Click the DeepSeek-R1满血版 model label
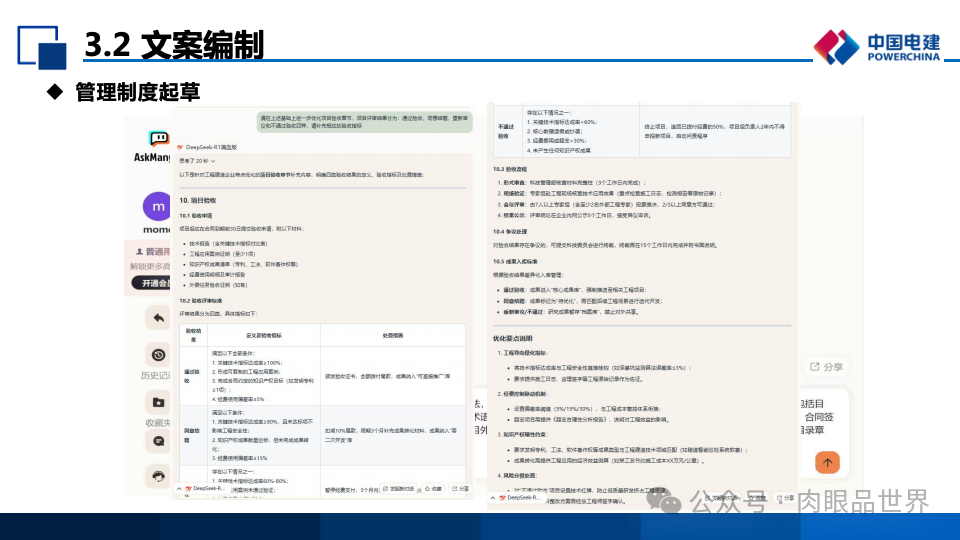Viewport: 960px width, 540px height. click(211, 148)
